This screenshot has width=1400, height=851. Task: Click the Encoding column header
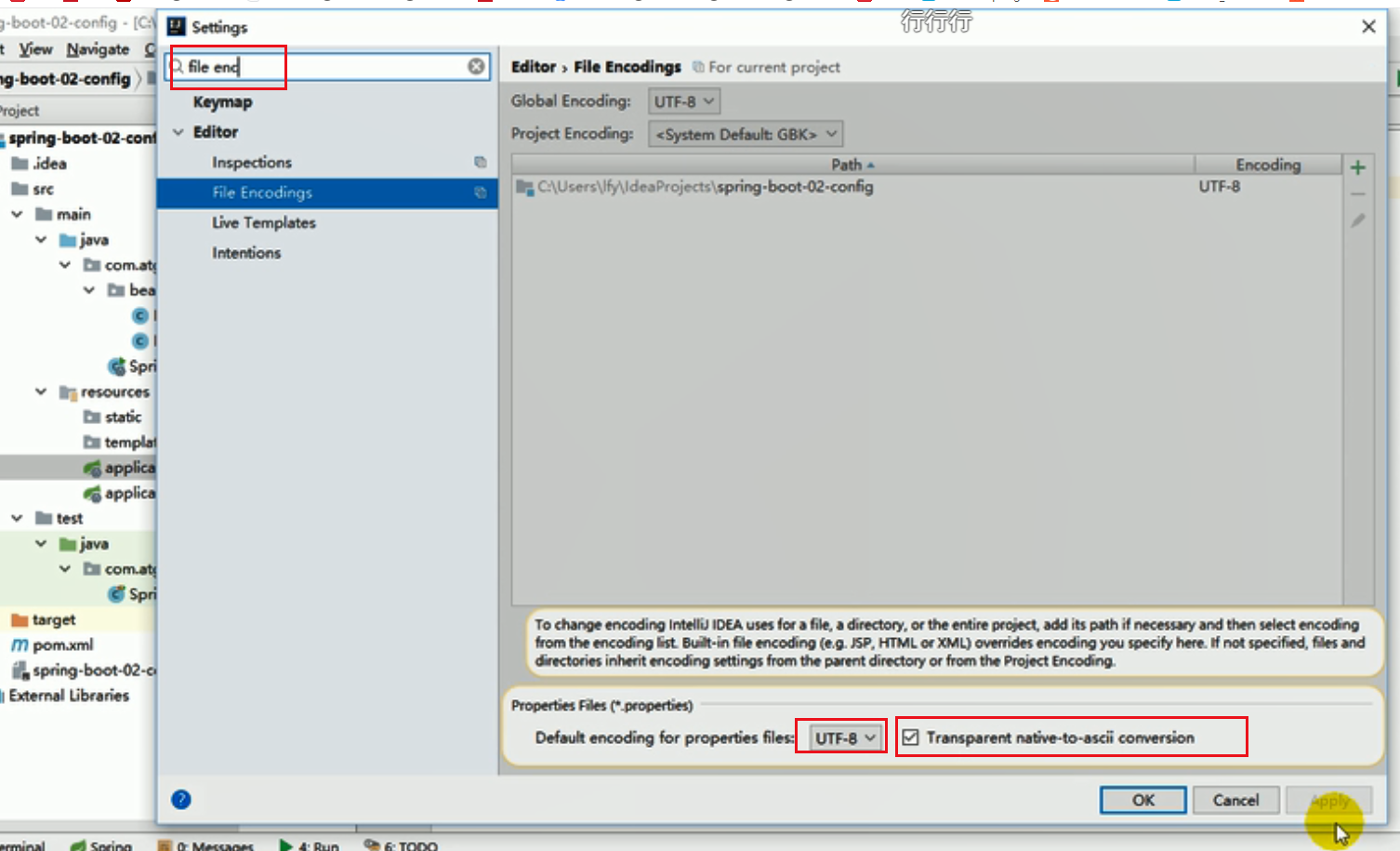coord(1268,165)
